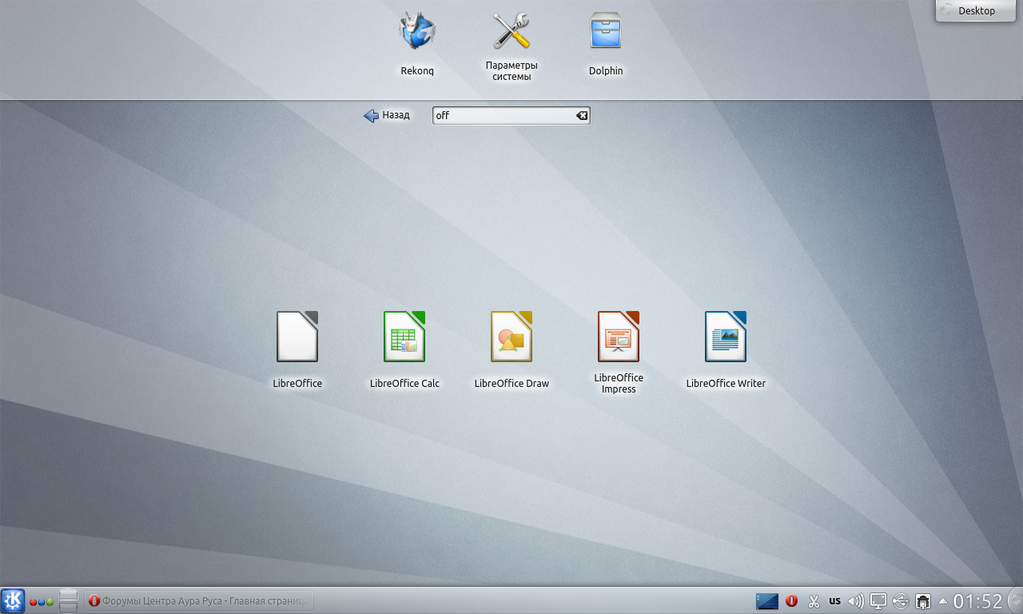1023x614 pixels.
Task: Click the Назад back button
Action: pos(386,115)
